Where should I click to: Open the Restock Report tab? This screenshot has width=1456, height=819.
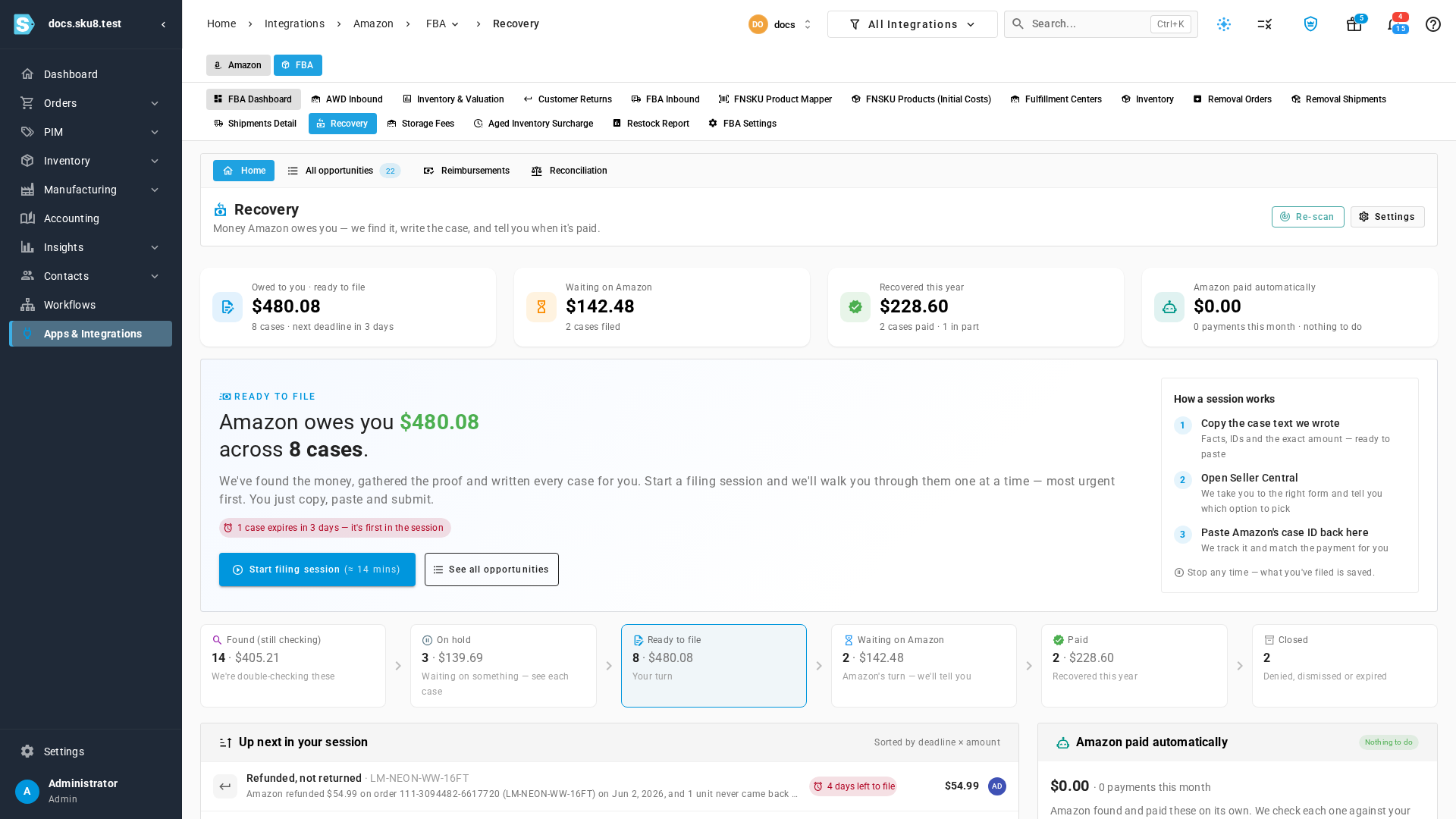(651, 124)
